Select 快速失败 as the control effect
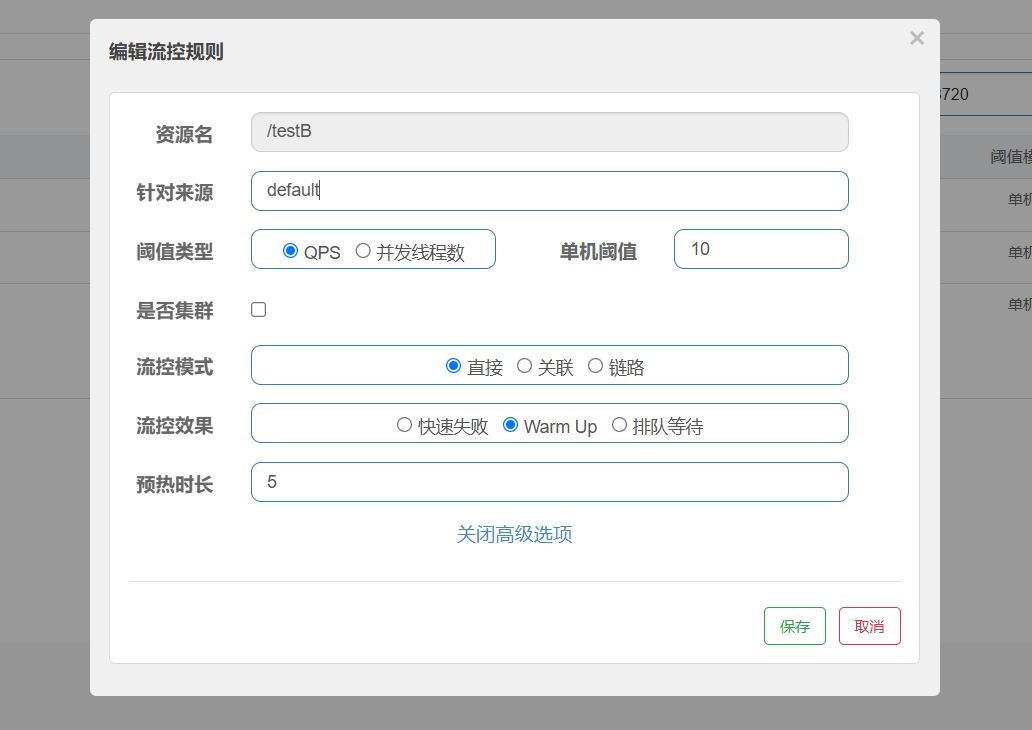The width and height of the screenshot is (1032, 730). [x=404, y=425]
